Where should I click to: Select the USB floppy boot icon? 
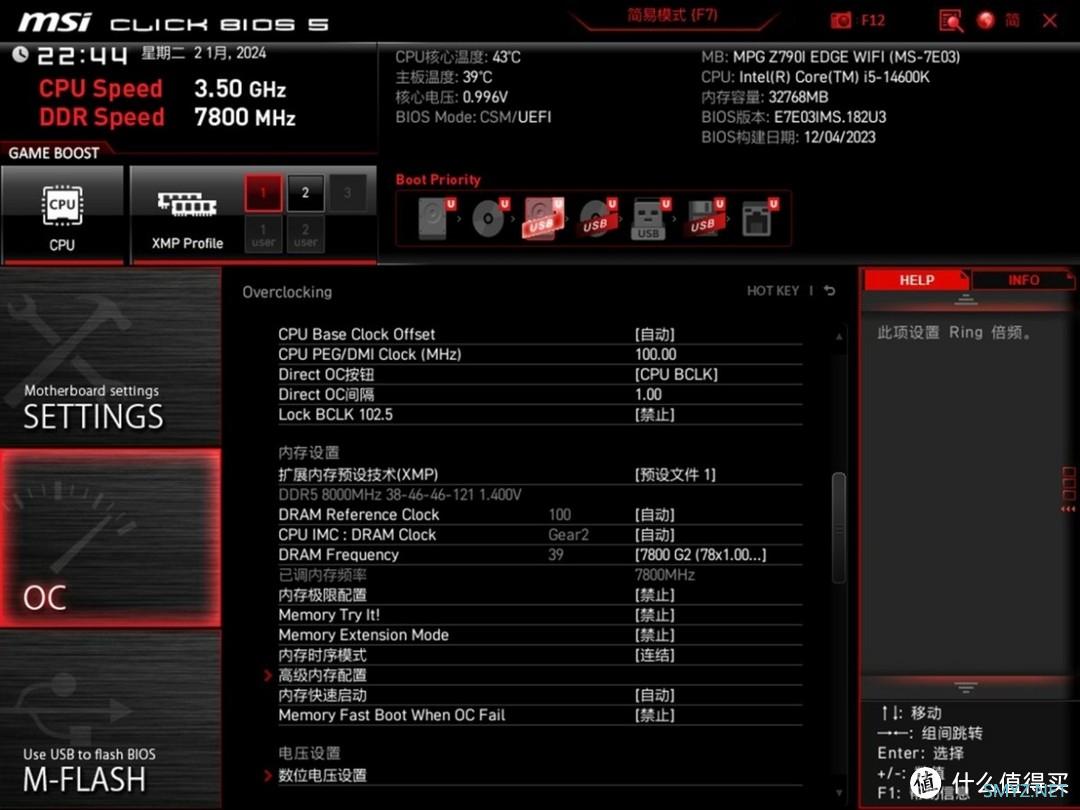coord(705,218)
